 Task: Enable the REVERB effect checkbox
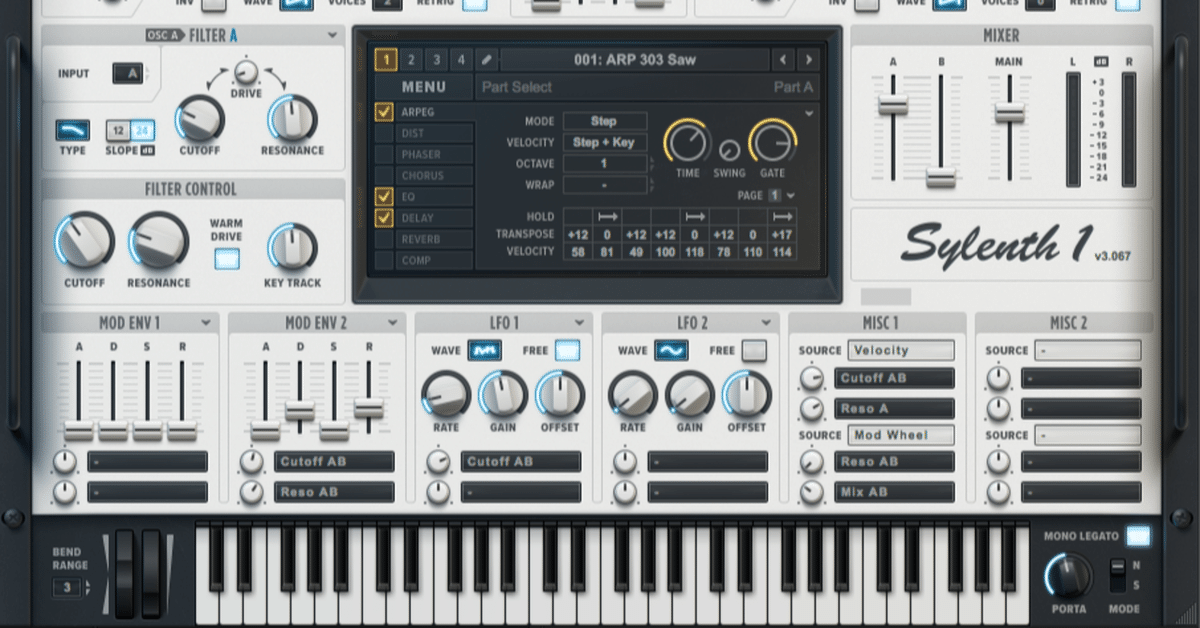(384, 239)
